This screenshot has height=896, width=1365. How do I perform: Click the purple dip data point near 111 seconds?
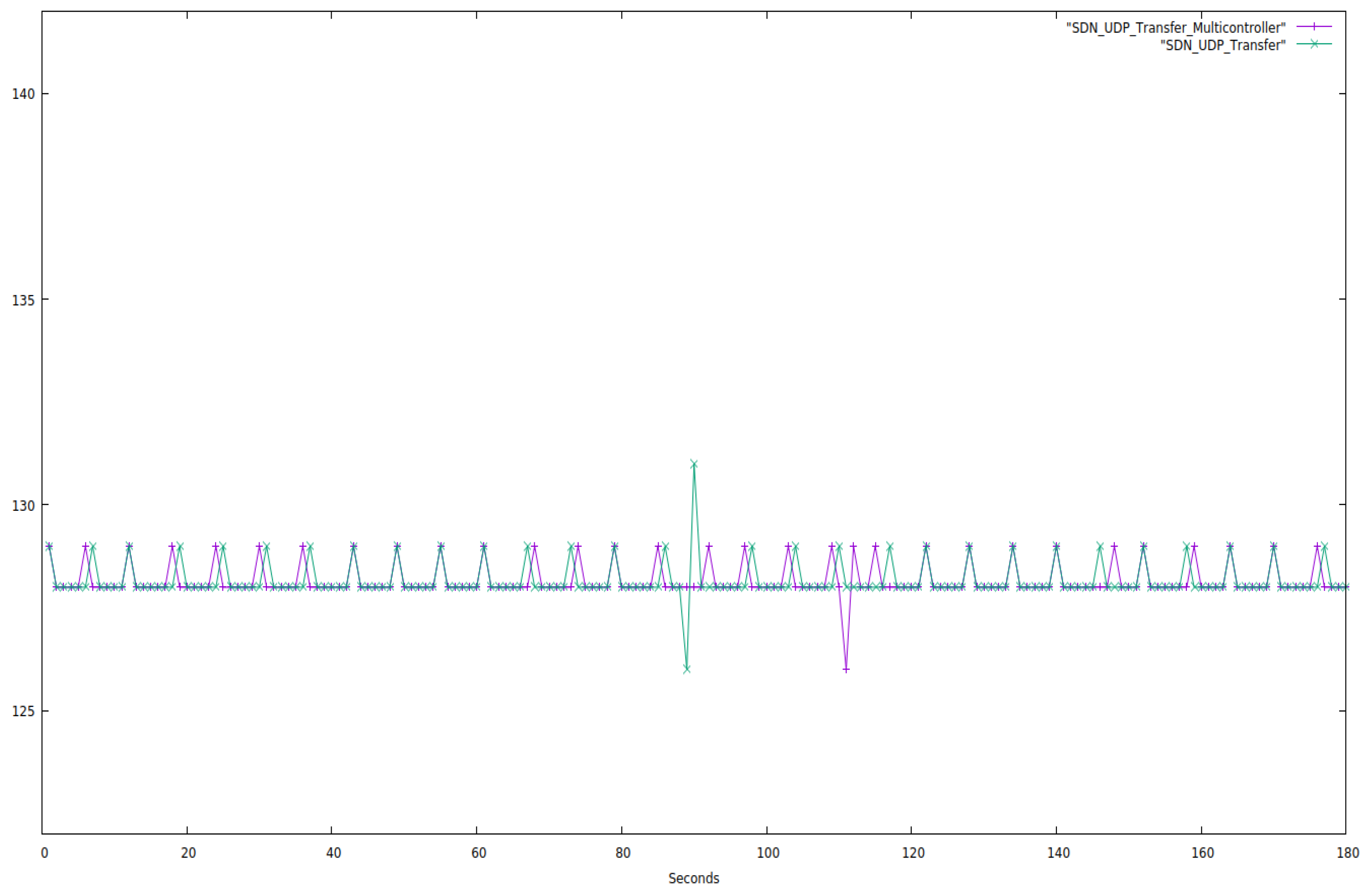846,669
